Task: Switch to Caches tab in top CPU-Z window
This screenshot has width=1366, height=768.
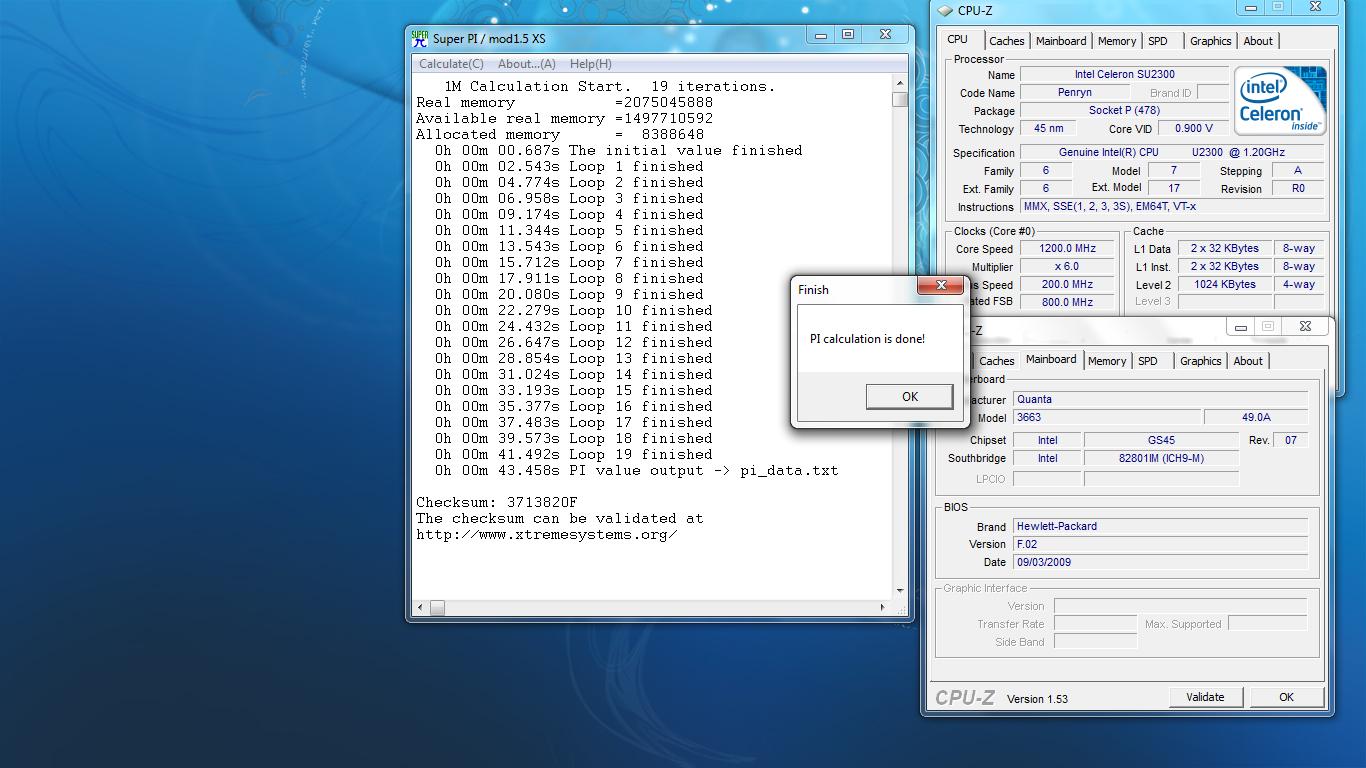Action: point(1006,41)
